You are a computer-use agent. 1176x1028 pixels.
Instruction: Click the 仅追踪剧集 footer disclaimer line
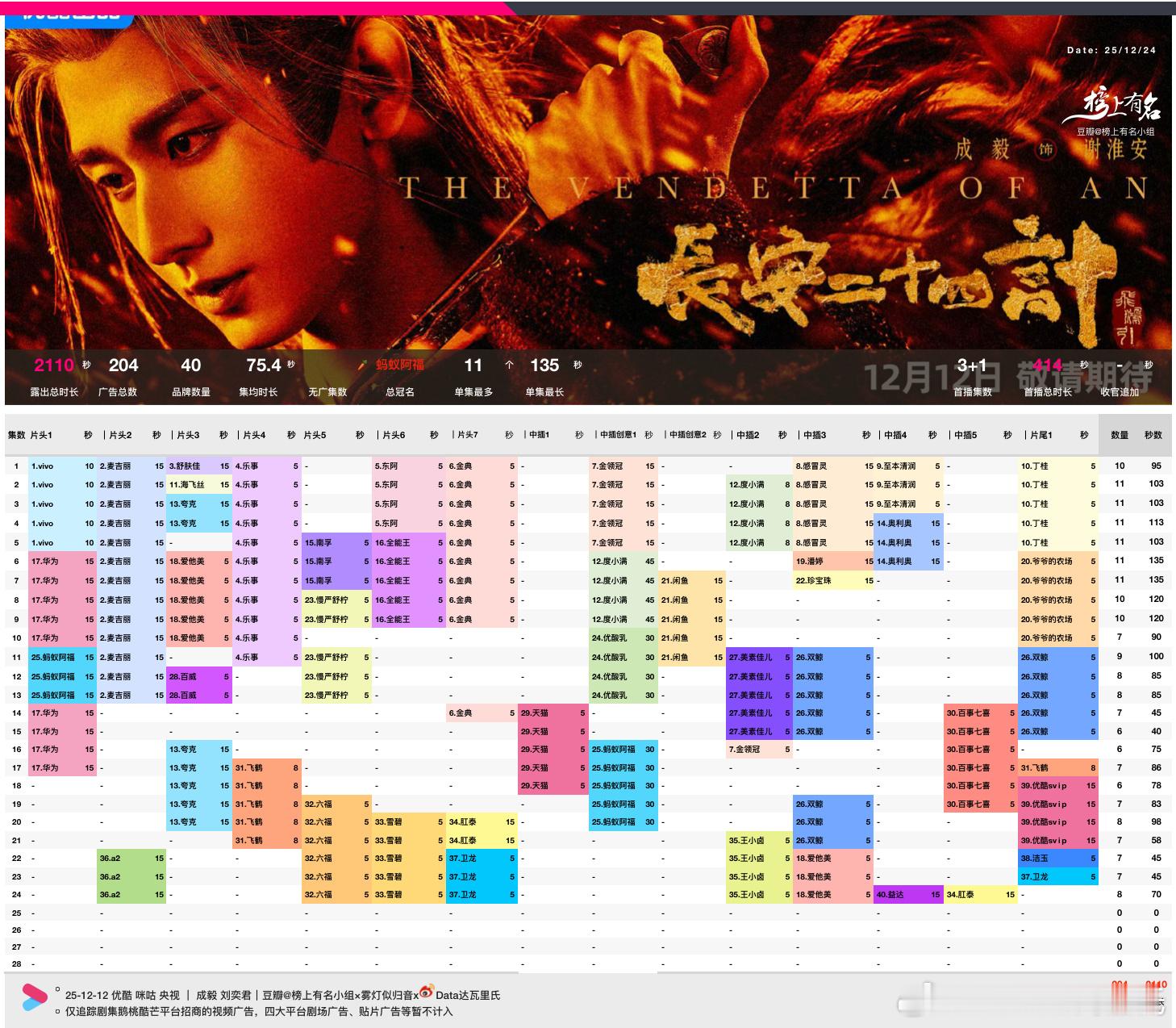[x=259, y=1011]
